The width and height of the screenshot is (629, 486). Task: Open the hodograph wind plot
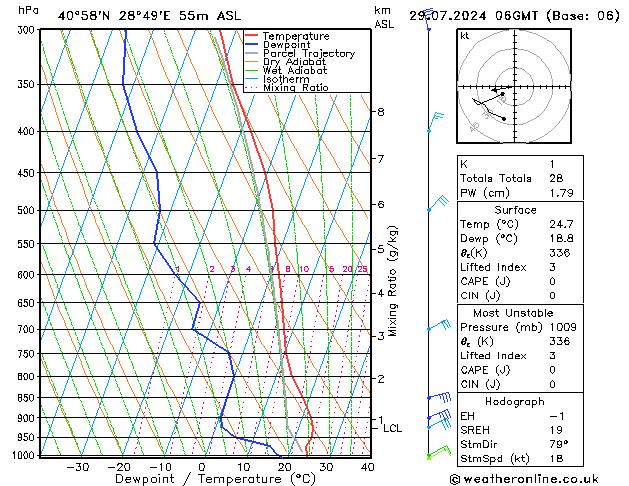coord(514,86)
